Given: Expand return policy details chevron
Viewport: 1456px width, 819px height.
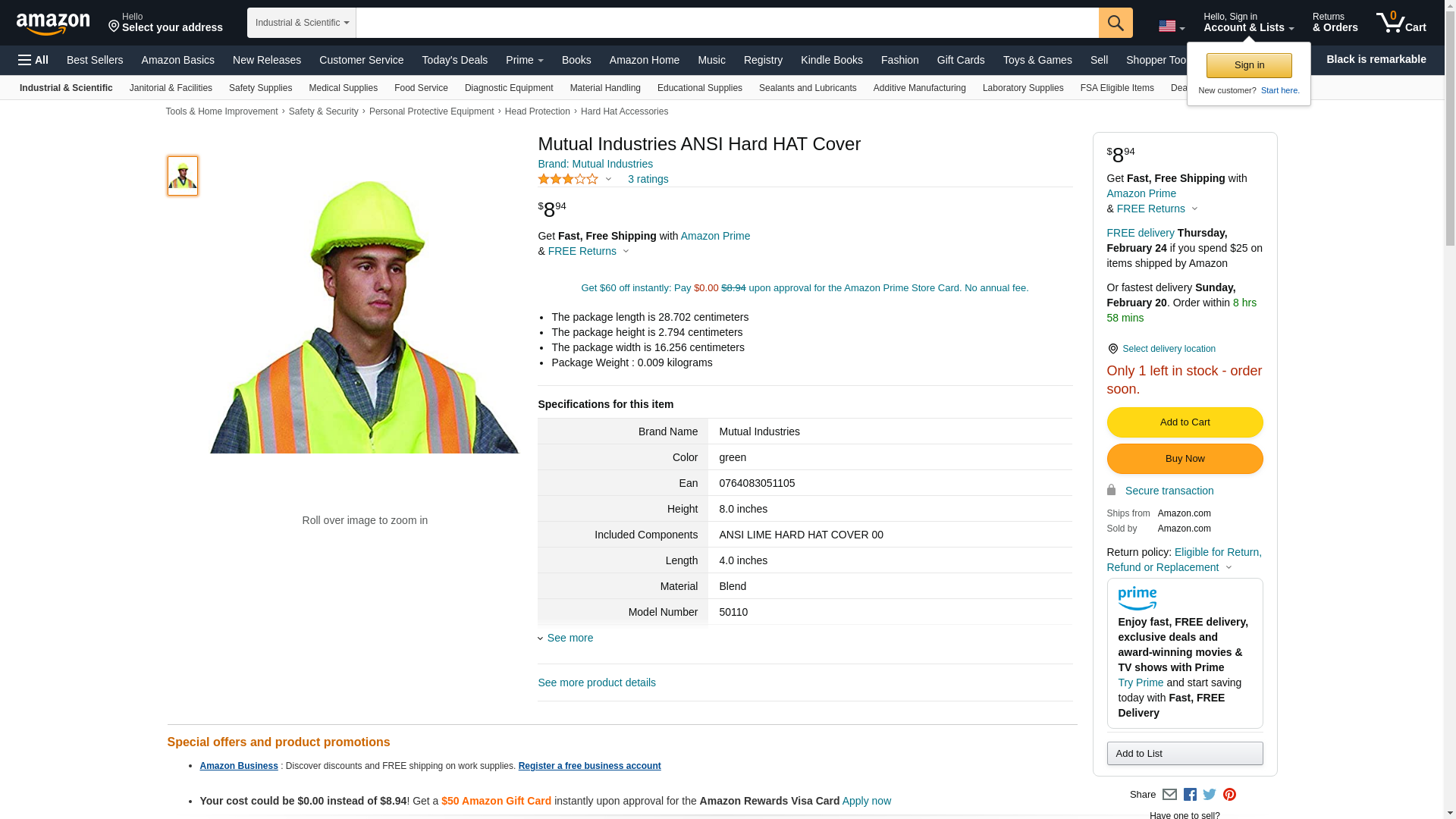Looking at the screenshot, I should click(1228, 567).
